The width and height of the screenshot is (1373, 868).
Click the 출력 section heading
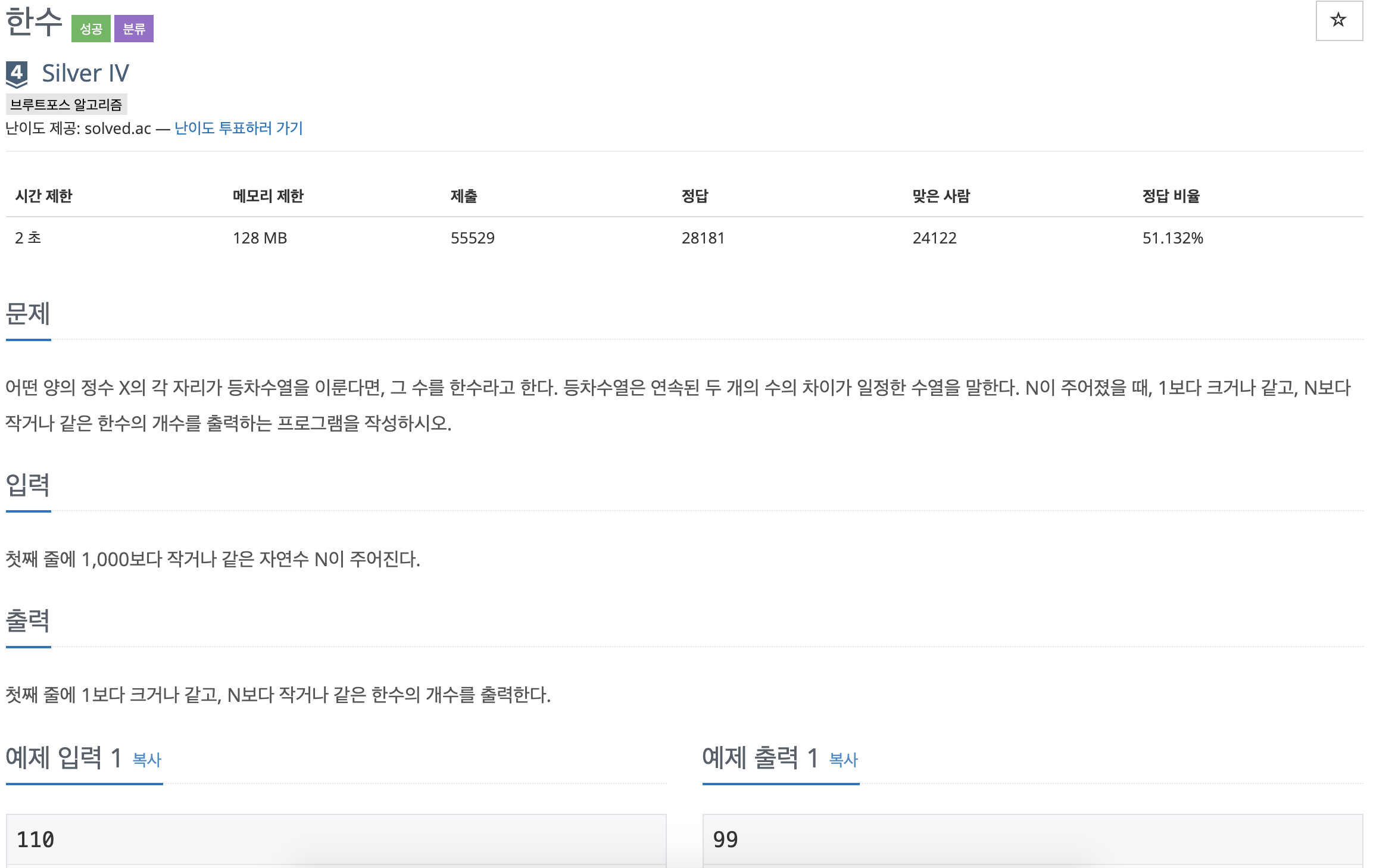(28, 621)
